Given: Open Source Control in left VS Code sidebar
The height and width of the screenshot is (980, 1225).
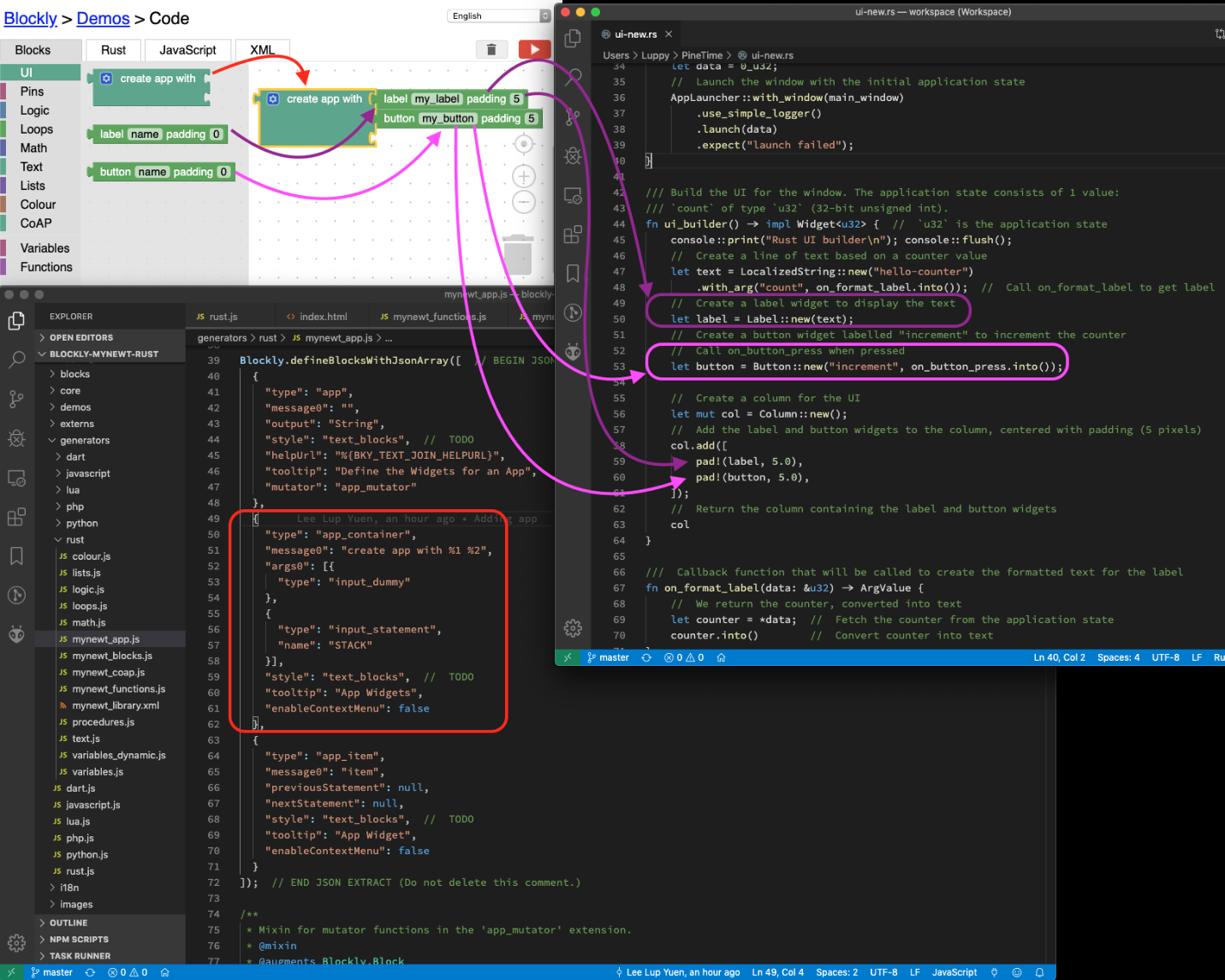Looking at the screenshot, I should click(x=16, y=399).
